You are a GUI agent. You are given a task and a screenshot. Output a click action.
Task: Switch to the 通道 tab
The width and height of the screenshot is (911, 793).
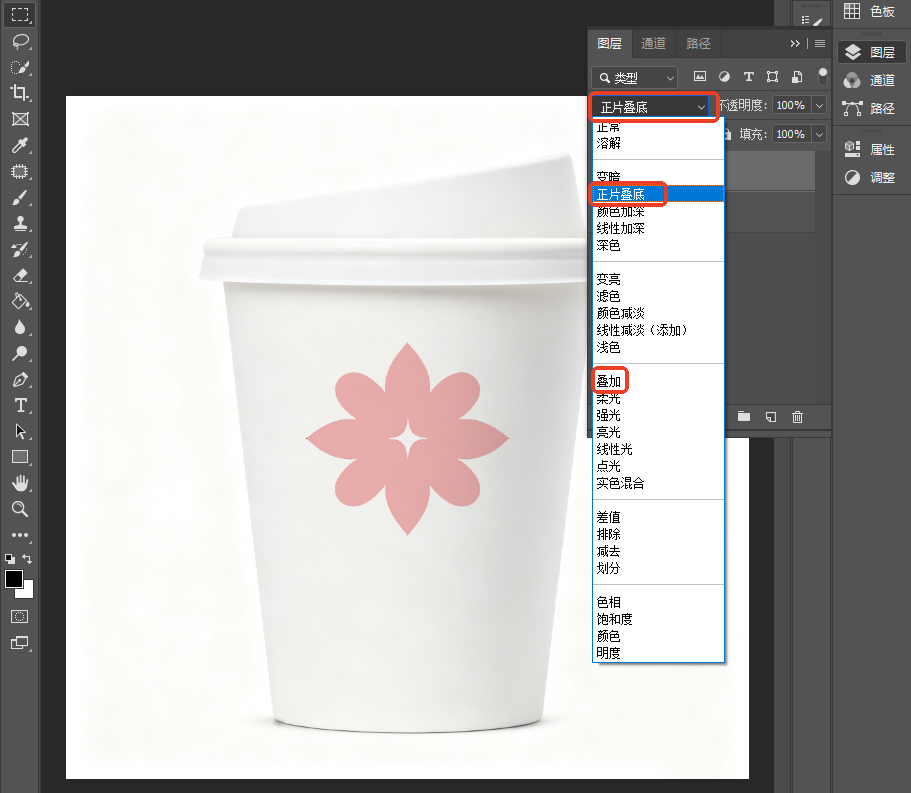(x=653, y=43)
